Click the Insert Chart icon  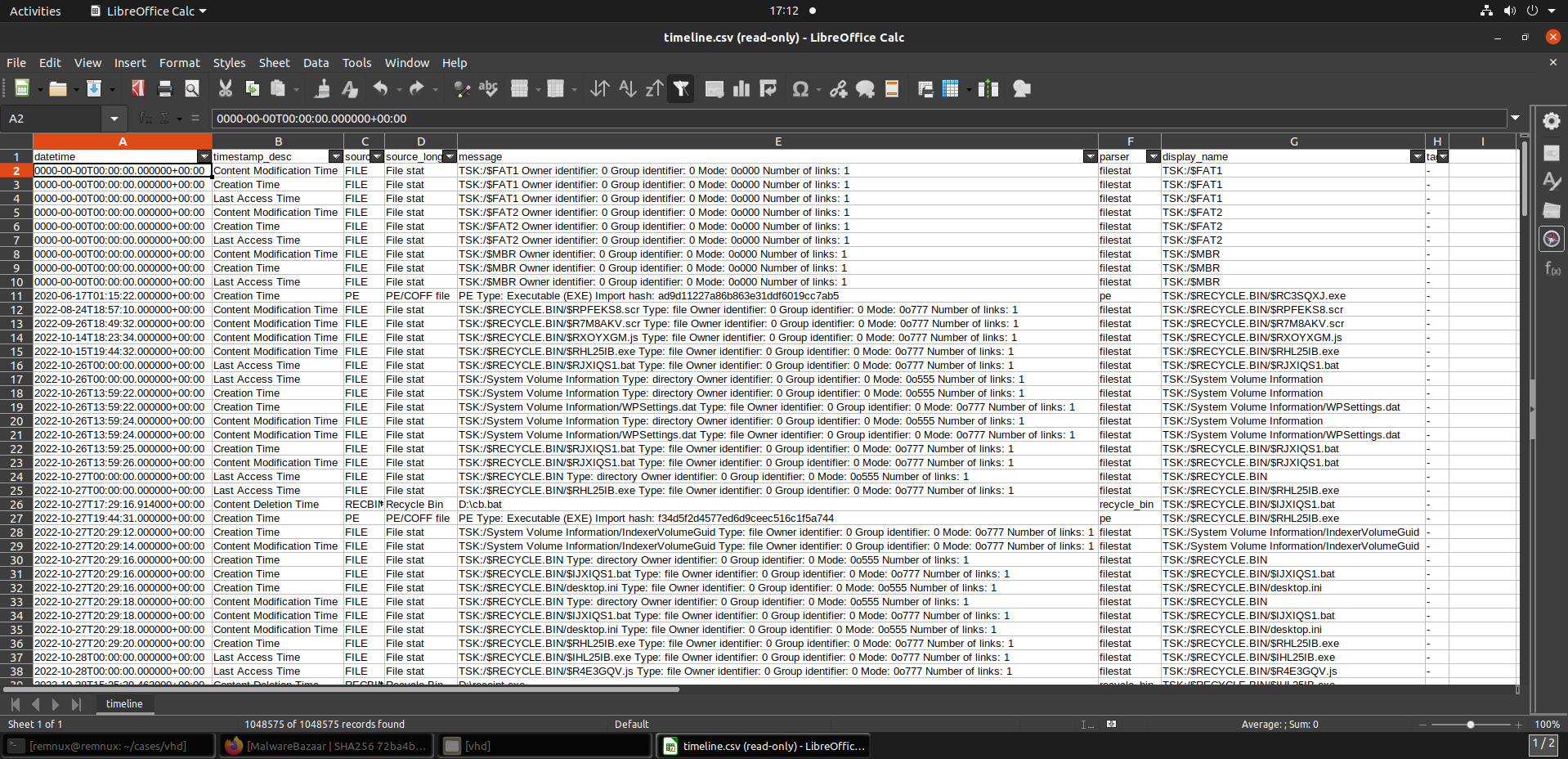point(741,89)
